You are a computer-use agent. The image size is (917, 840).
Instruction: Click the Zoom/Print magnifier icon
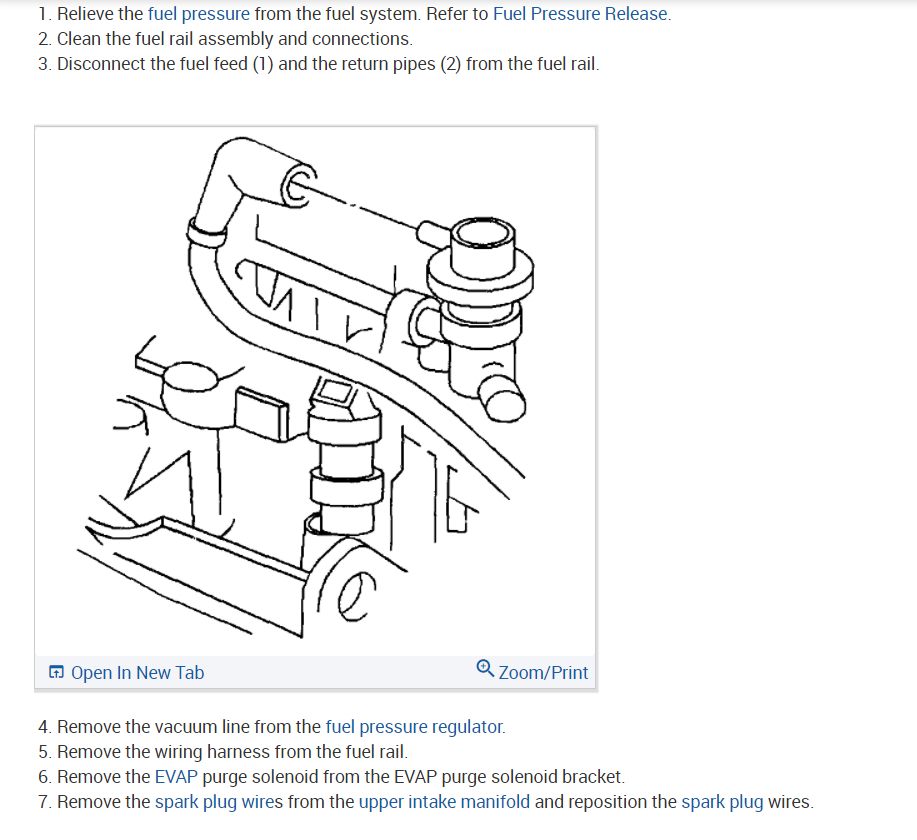tap(485, 668)
